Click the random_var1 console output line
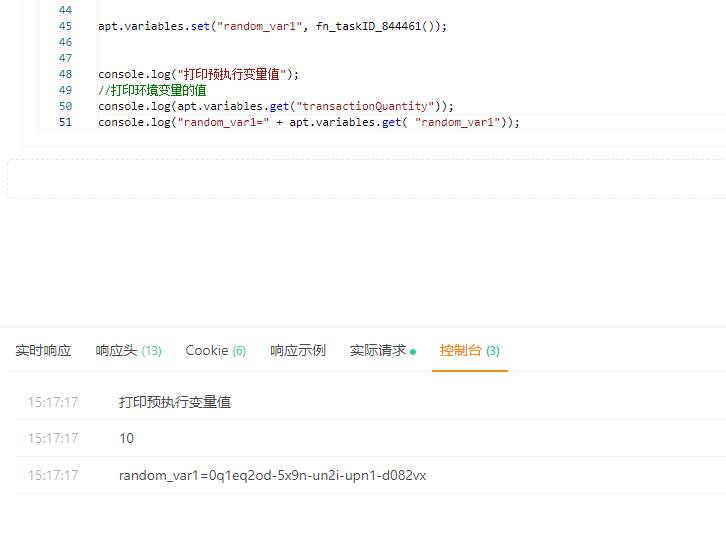The image size is (726, 535). 272,475
